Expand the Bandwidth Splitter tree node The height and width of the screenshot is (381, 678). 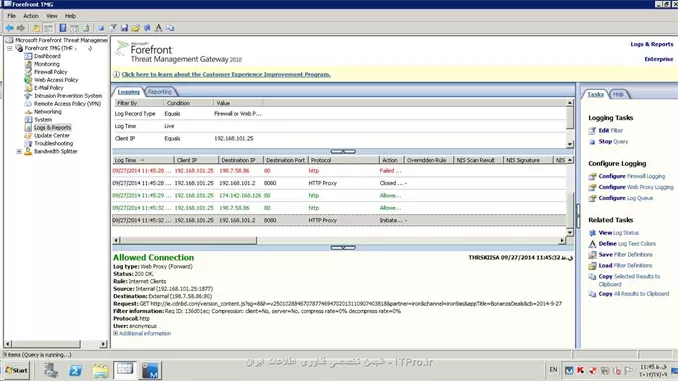coord(19,151)
